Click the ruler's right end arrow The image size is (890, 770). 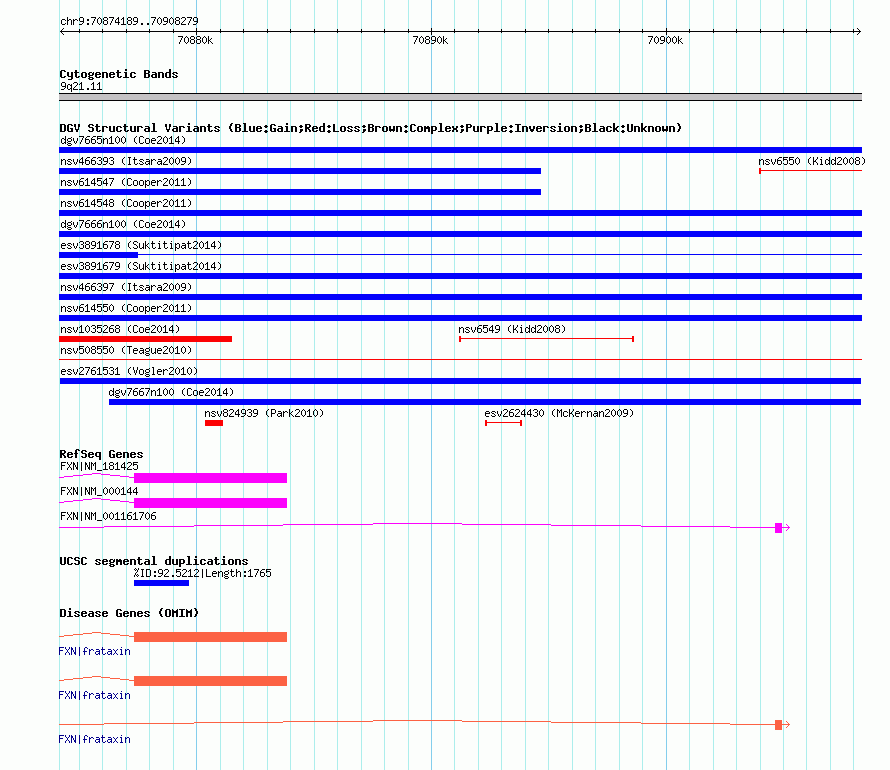(858, 31)
